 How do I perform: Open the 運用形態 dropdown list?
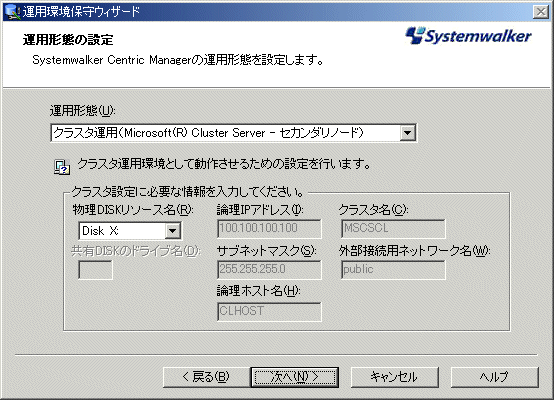click(407, 133)
